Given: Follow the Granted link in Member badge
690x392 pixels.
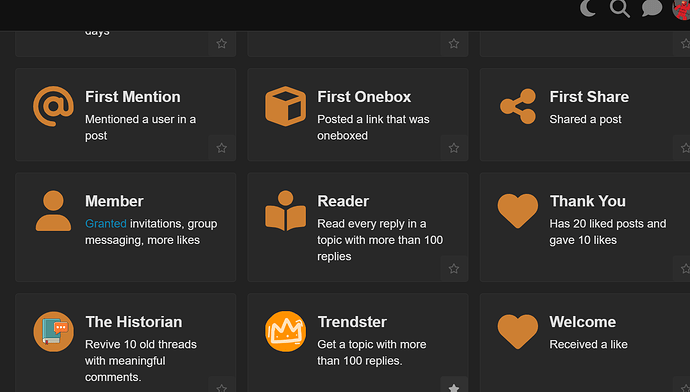Looking at the screenshot, I should pyautogui.click(x=106, y=223).
